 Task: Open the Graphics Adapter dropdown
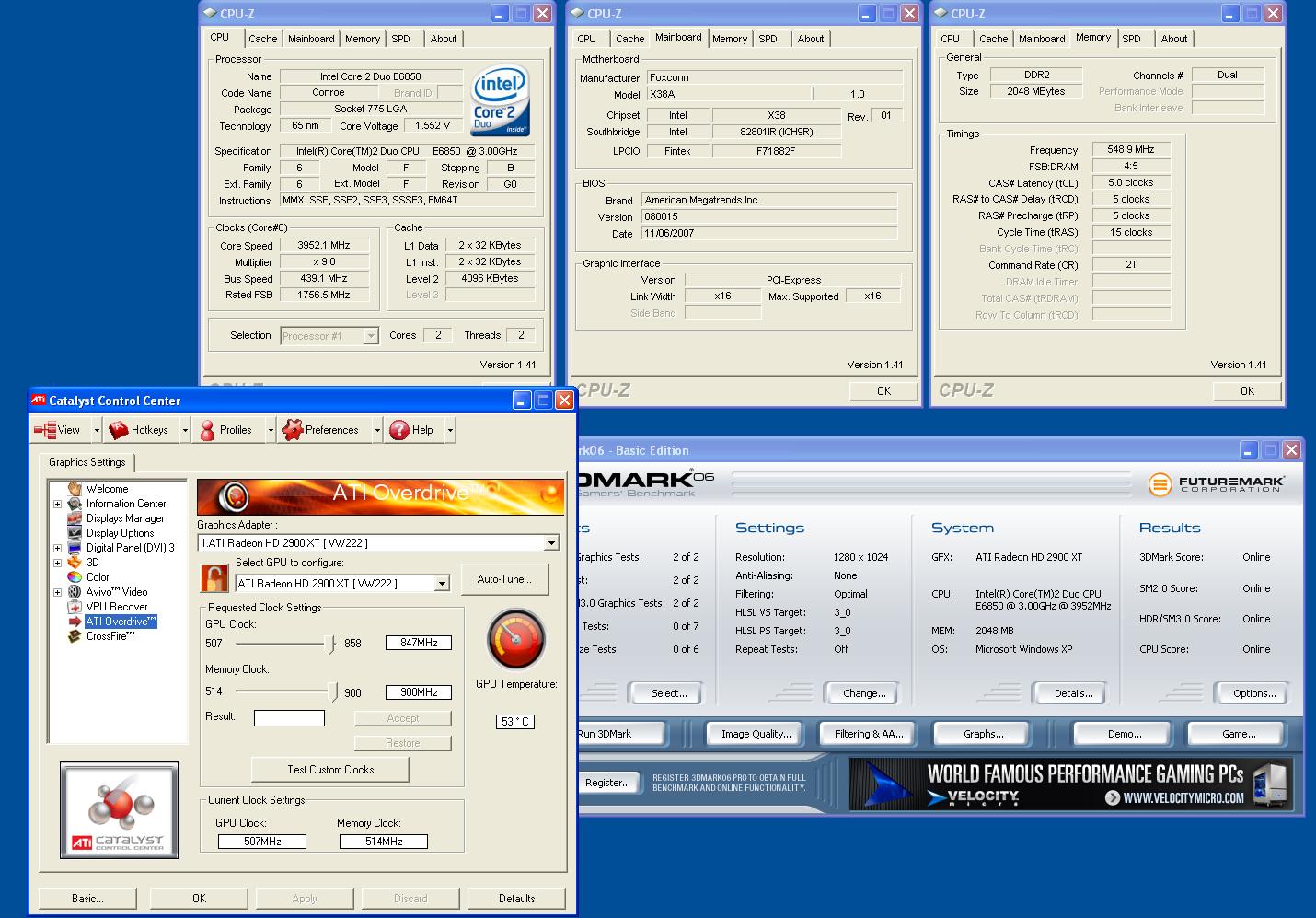coord(551,543)
